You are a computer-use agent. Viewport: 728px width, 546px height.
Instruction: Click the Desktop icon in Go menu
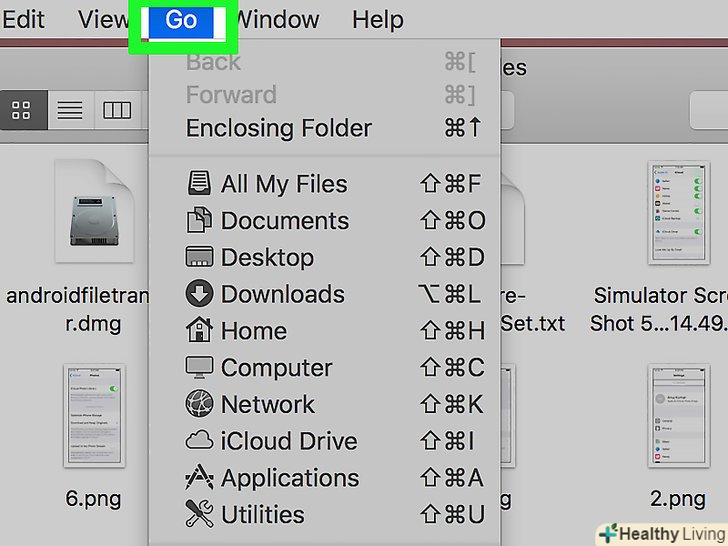pyautogui.click(x=199, y=257)
